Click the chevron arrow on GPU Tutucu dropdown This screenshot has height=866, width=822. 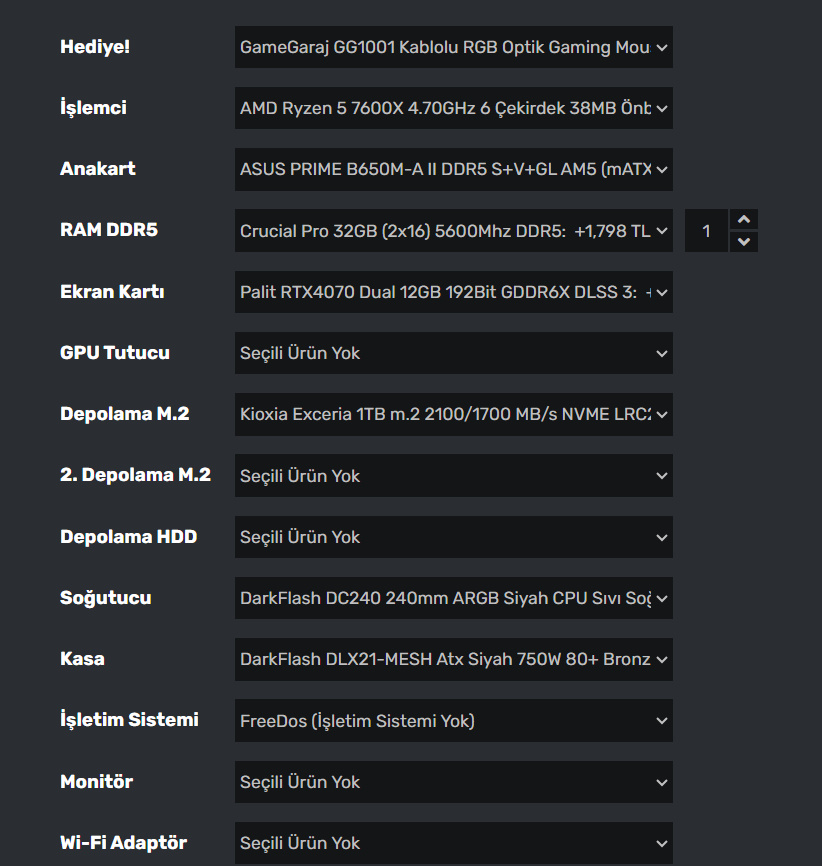tap(661, 353)
